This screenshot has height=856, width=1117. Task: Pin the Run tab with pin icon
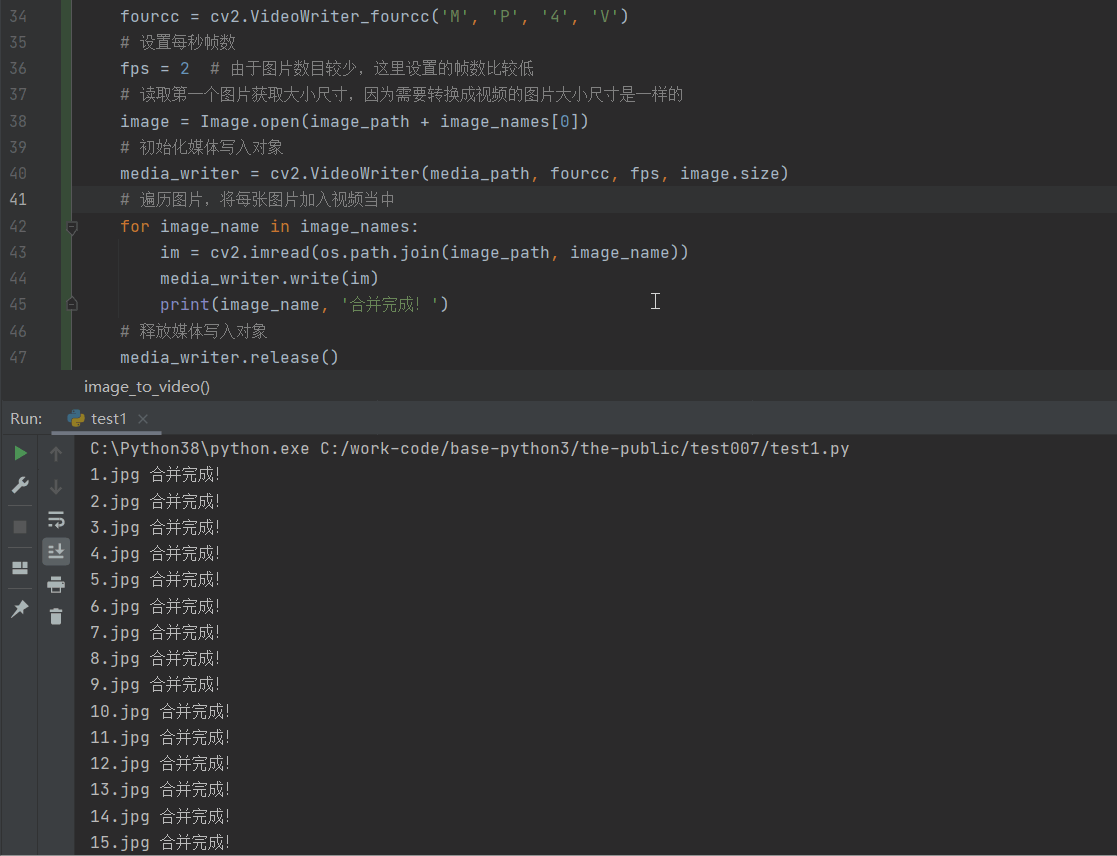click(x=20, y=609)
